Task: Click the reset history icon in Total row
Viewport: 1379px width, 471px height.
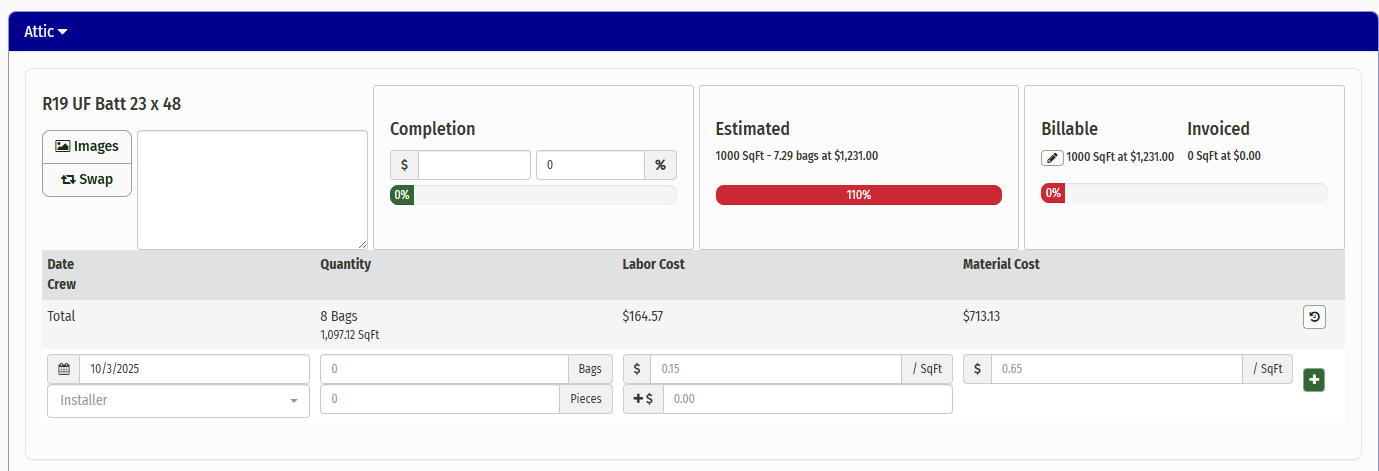Action: click(x=1314, y=317)
